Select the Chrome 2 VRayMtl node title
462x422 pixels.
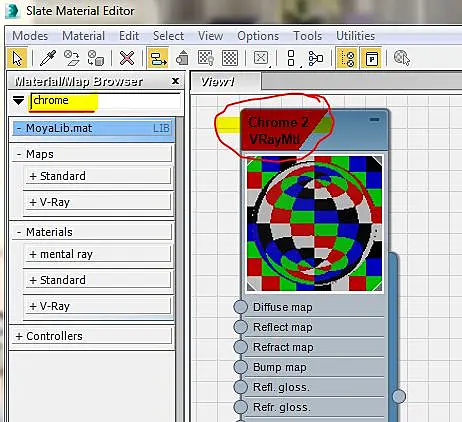click(x=278, y=131)
